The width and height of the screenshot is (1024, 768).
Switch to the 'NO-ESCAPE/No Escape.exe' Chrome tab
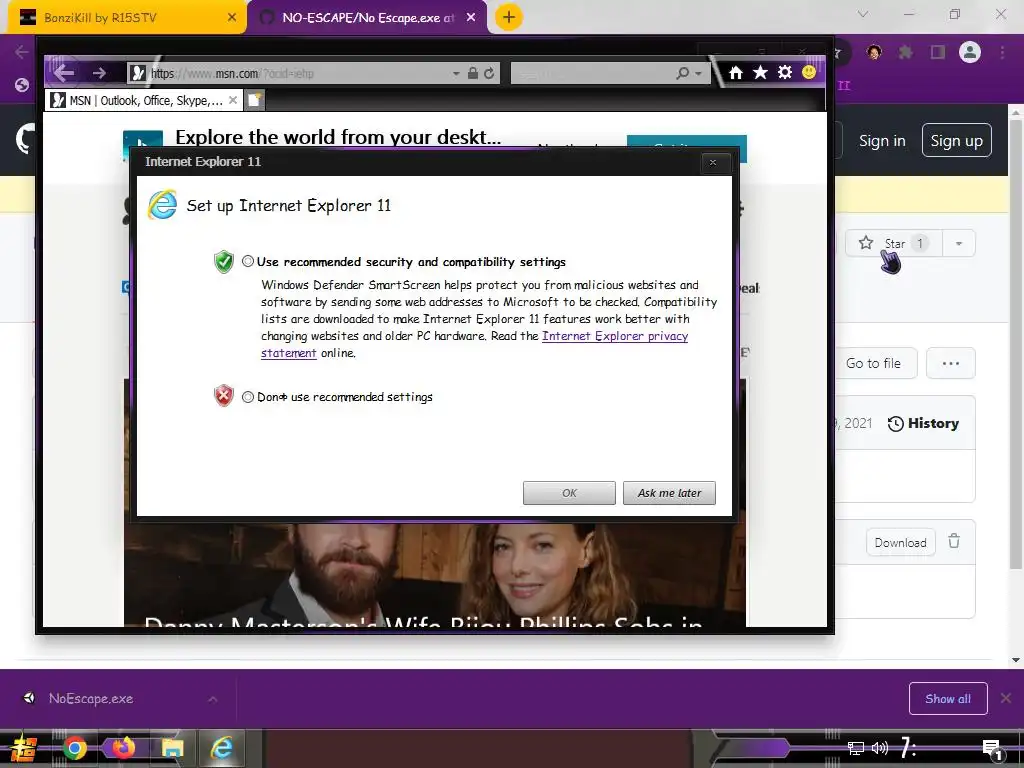click(x=367, y=18)
